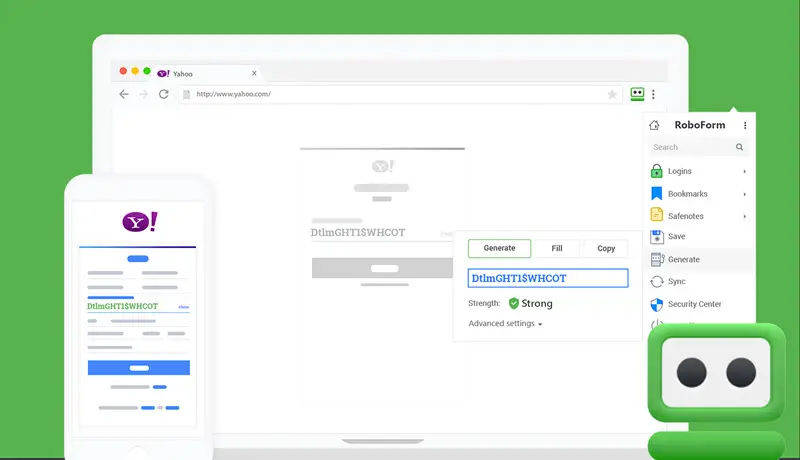Click the Generate password icon

[657, 259]
